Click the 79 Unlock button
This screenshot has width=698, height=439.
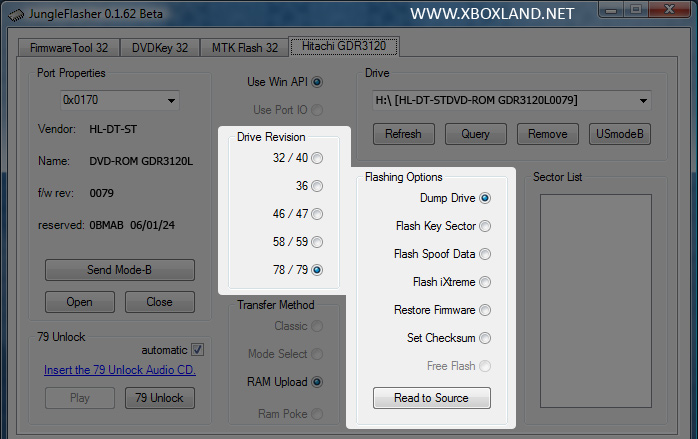160,398
